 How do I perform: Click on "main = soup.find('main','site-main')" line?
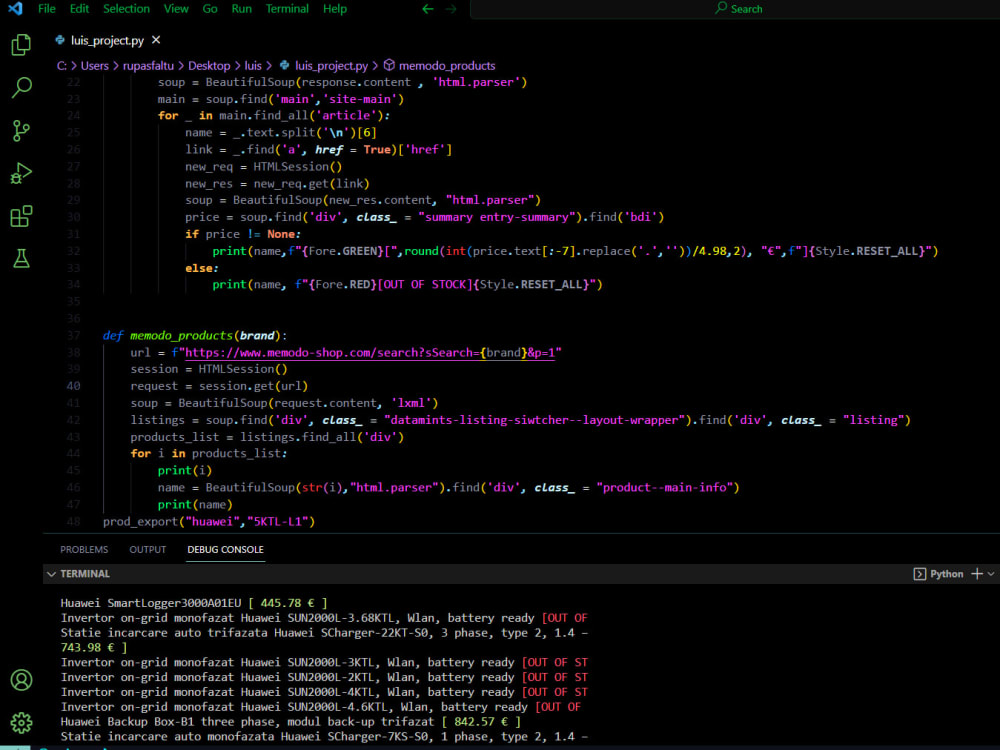tap(281, 99)
